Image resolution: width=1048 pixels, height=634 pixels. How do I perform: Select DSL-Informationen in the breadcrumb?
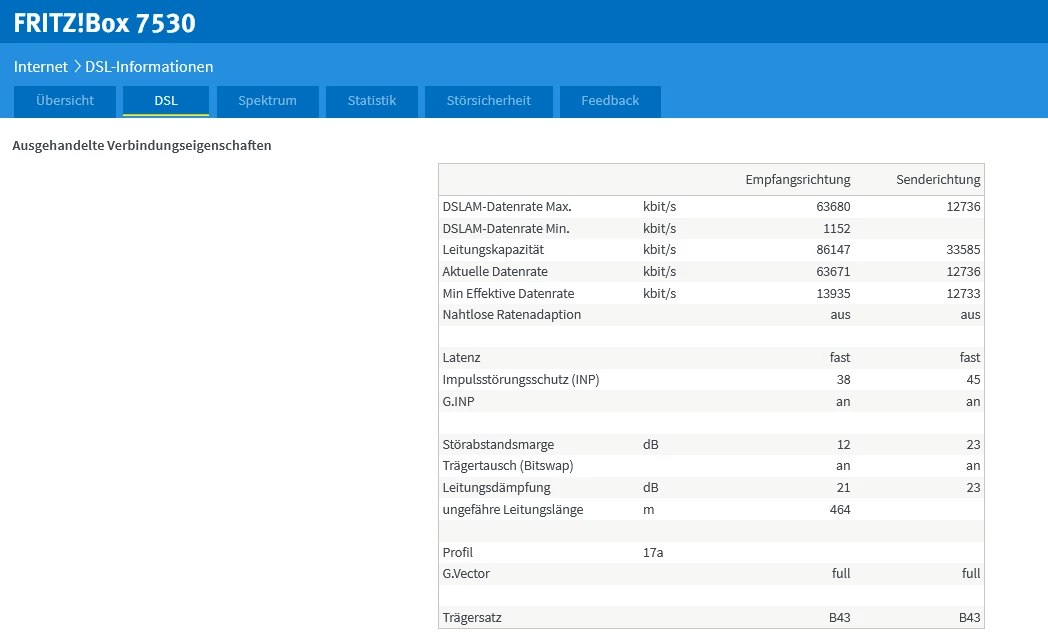[x=149, y=67]
